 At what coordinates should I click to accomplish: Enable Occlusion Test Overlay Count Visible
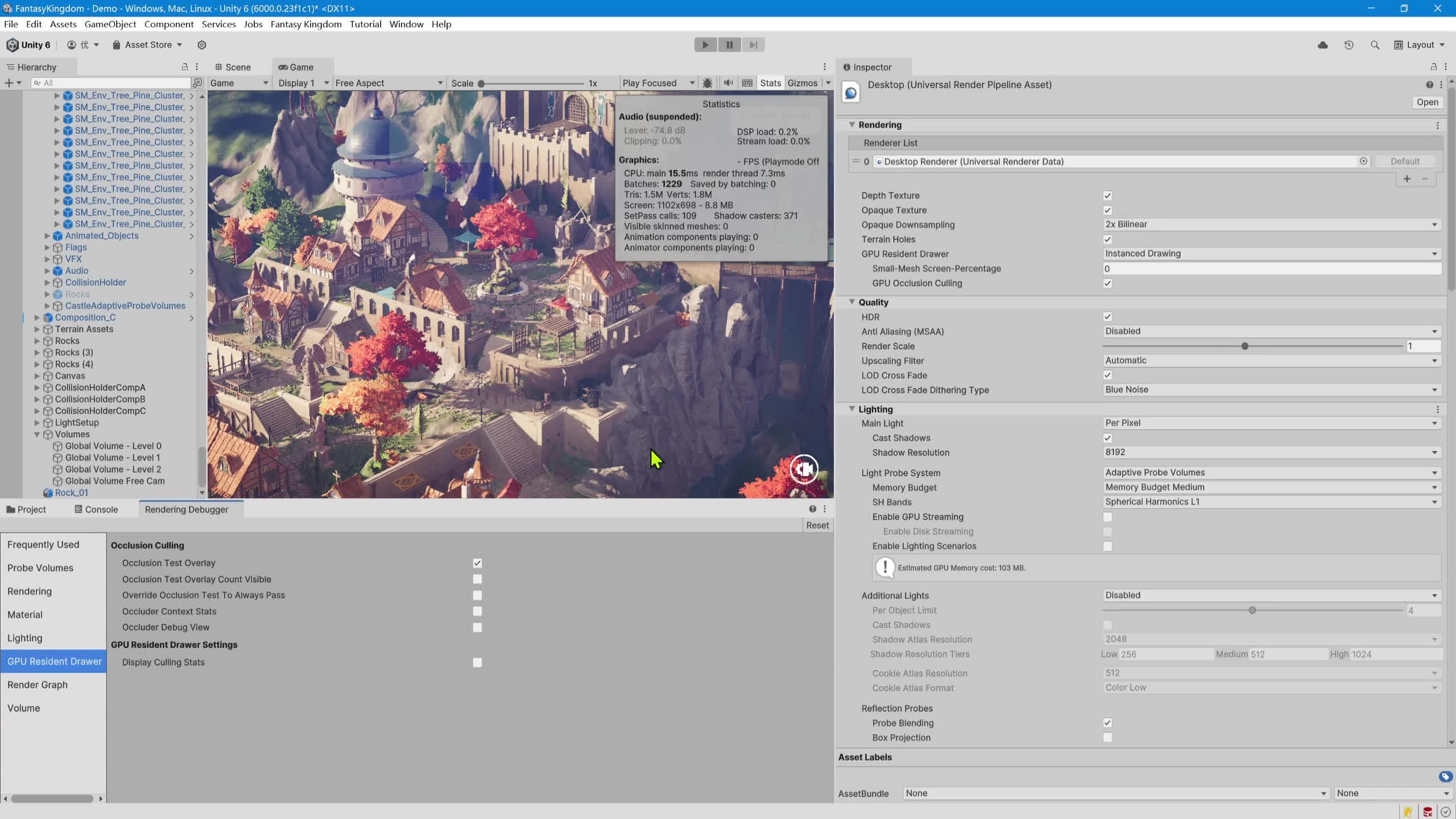tap(477, 579)
